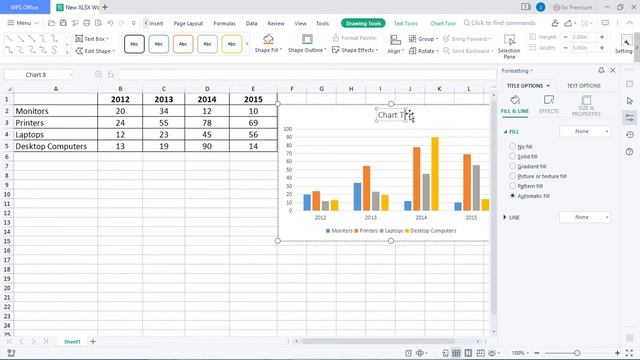Click the Chart Title text box

point(392,115)
